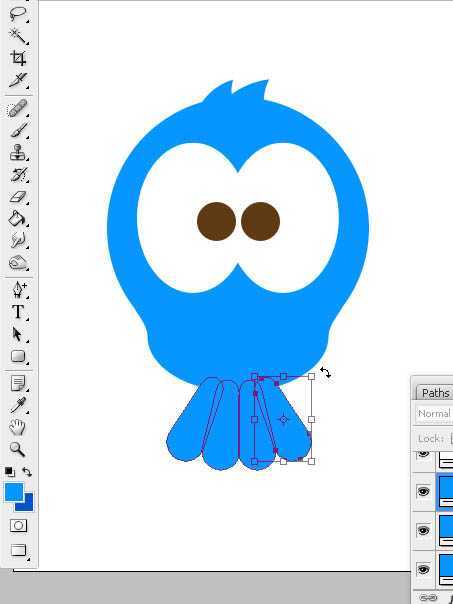The height and width of the screenshot is (604, 453).
Task: Swap foreground and background colors
Action: click(x=26, y=472)
